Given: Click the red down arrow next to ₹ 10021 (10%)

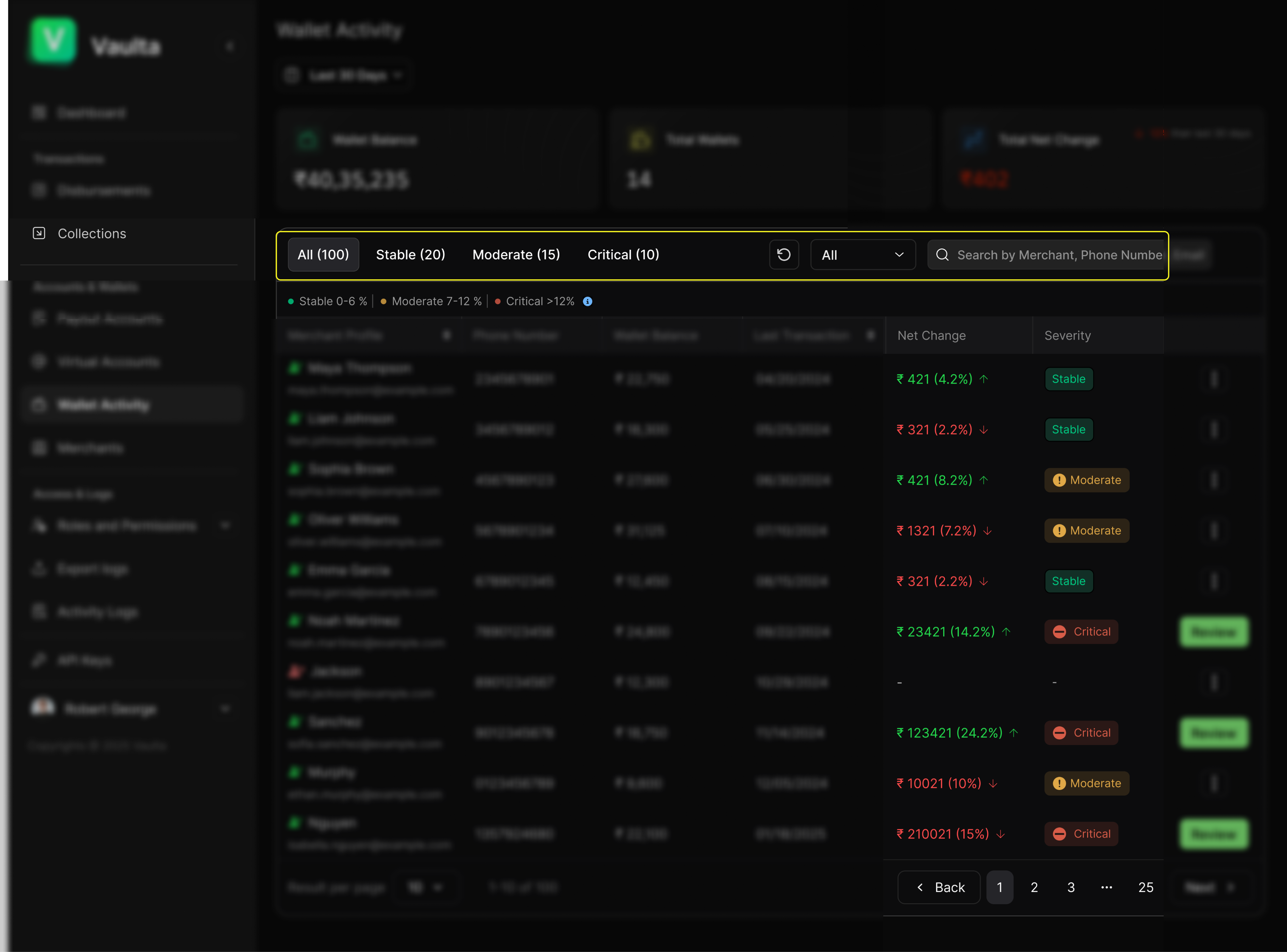Looking at the screenshot, I should 993,784.
